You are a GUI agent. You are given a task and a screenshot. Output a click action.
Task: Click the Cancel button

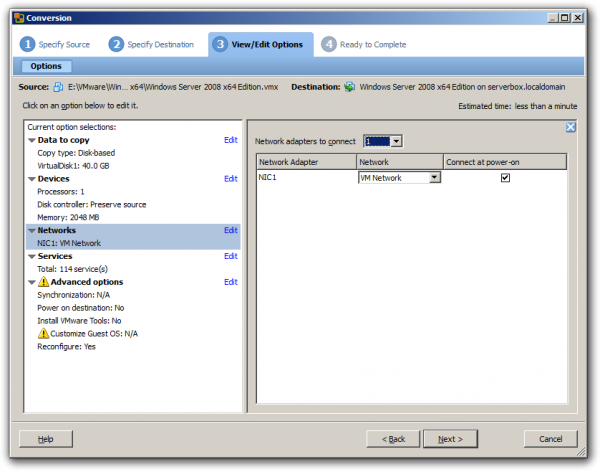551,439
